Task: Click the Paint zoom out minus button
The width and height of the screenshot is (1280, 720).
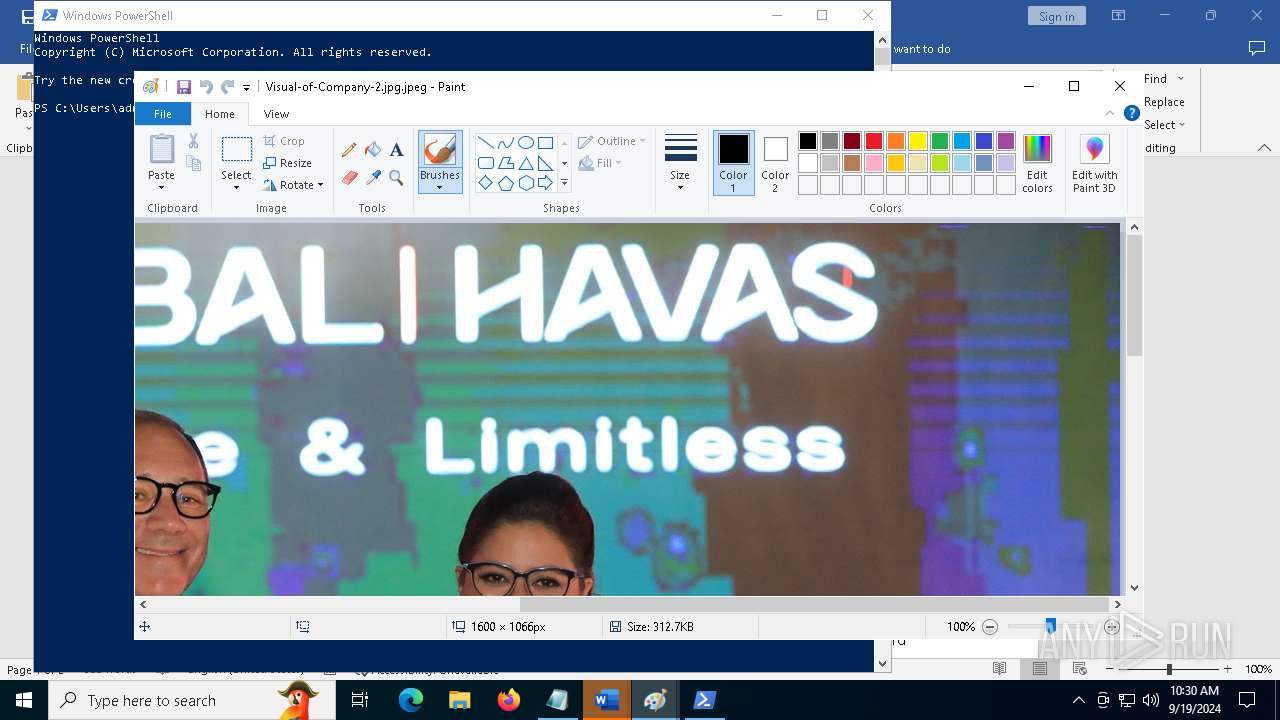Action: (990, 627)
